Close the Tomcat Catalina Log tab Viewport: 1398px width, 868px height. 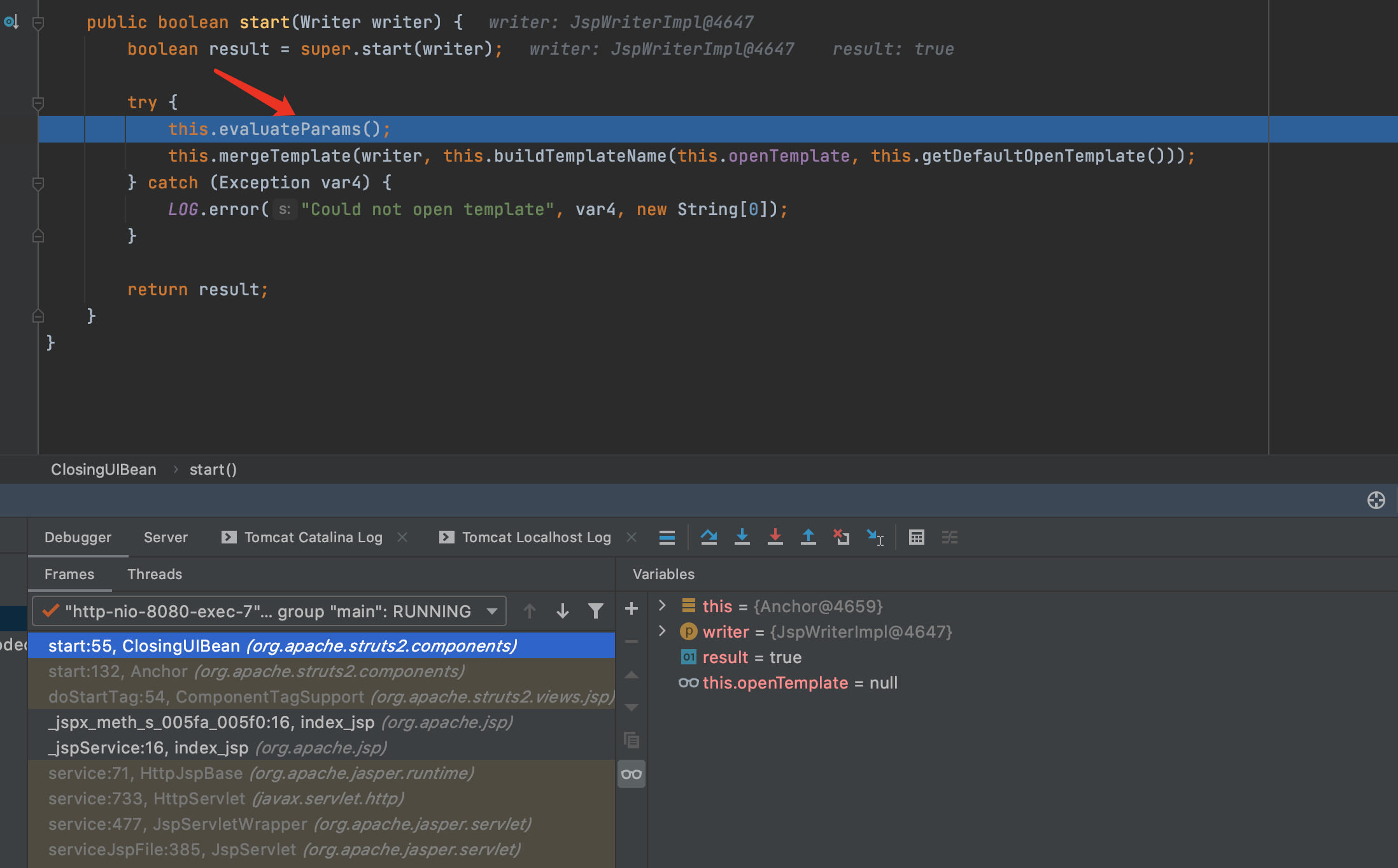click(x=402, y=537)
